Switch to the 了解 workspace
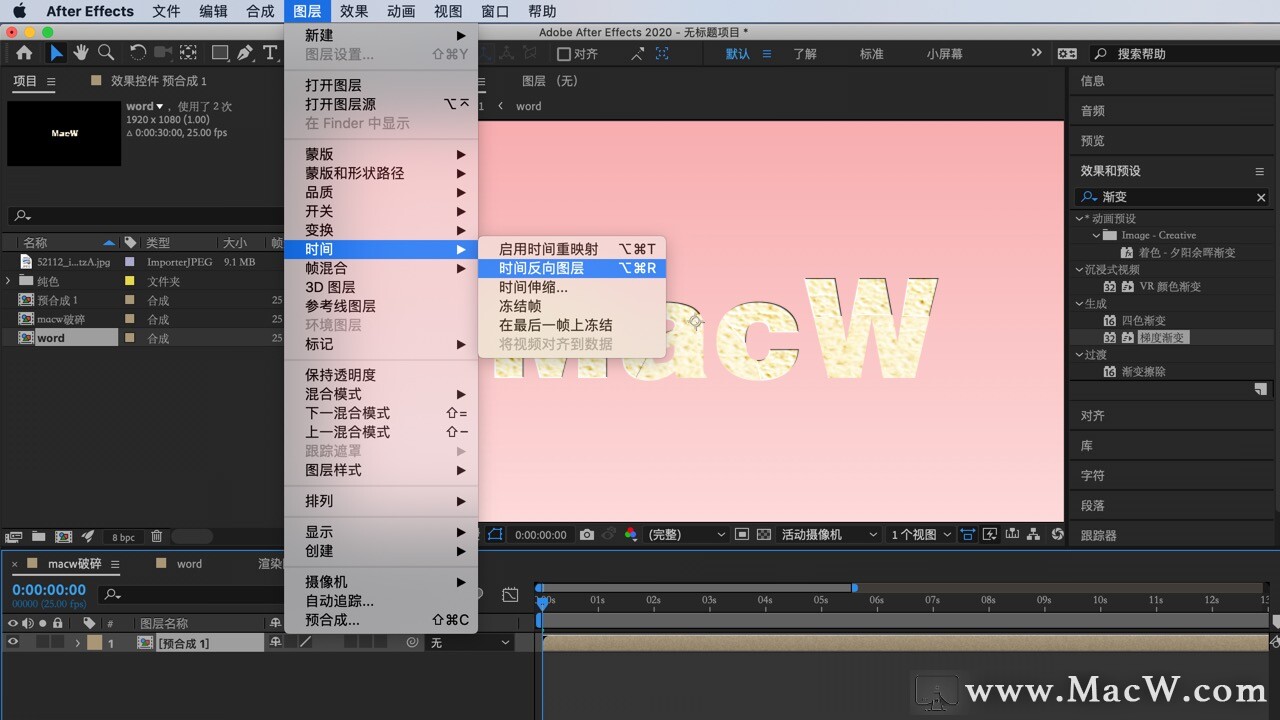Image resolution: width=1280 pixels, height=720 pixels. click(x=805, y=54)
